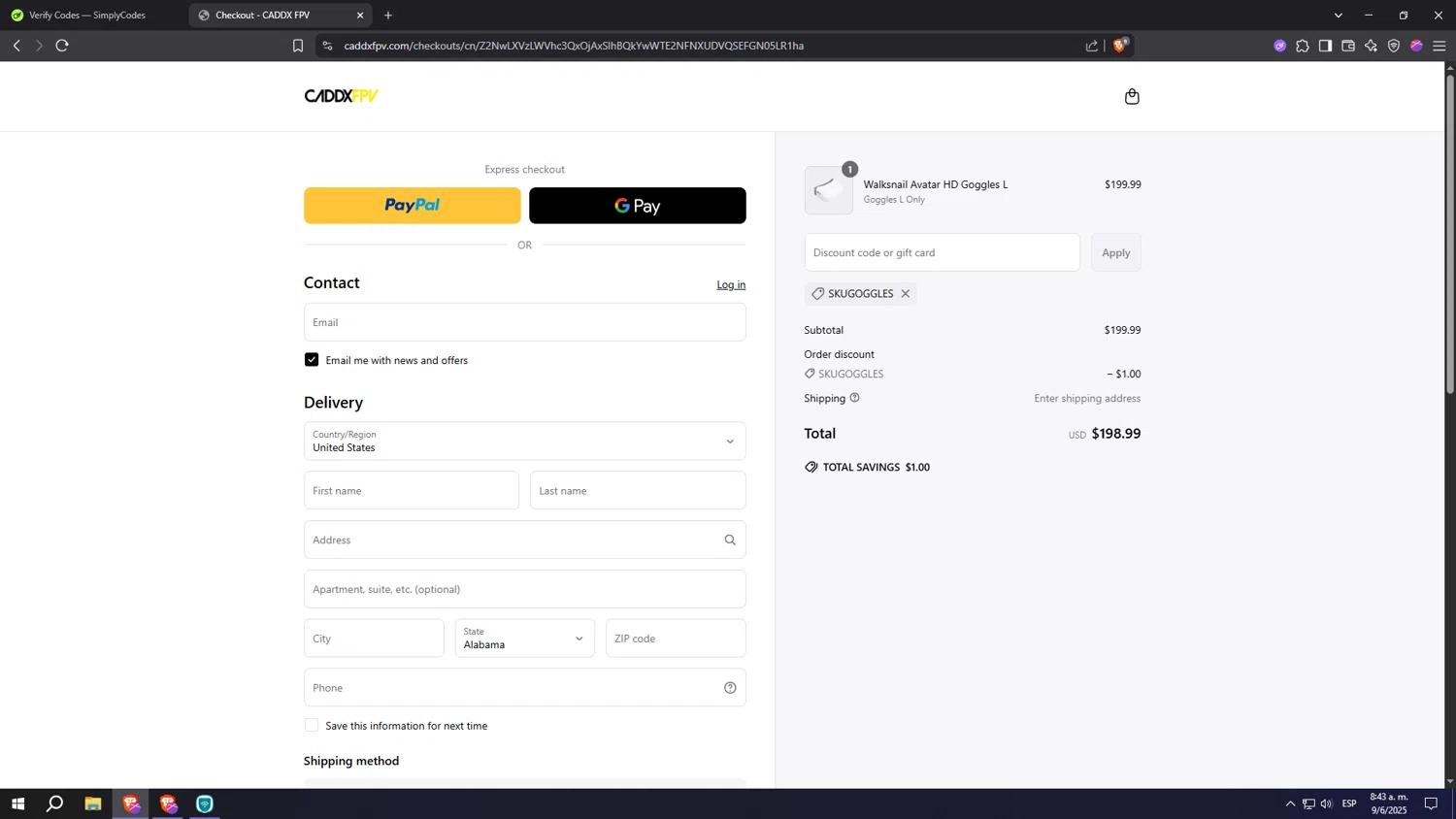Open File Explorer from taskbar

point(93,803)
